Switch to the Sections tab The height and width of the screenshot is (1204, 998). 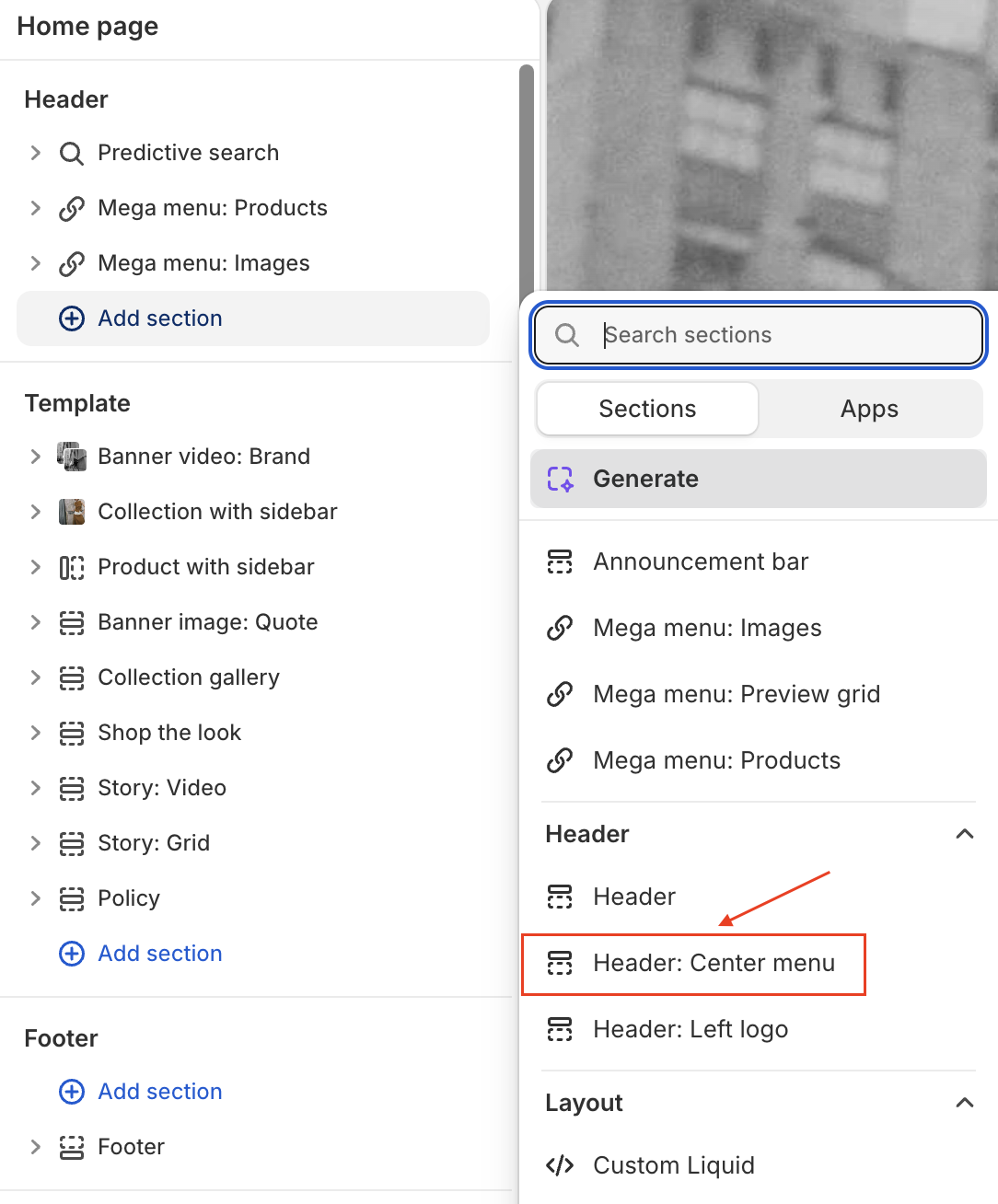646,409
